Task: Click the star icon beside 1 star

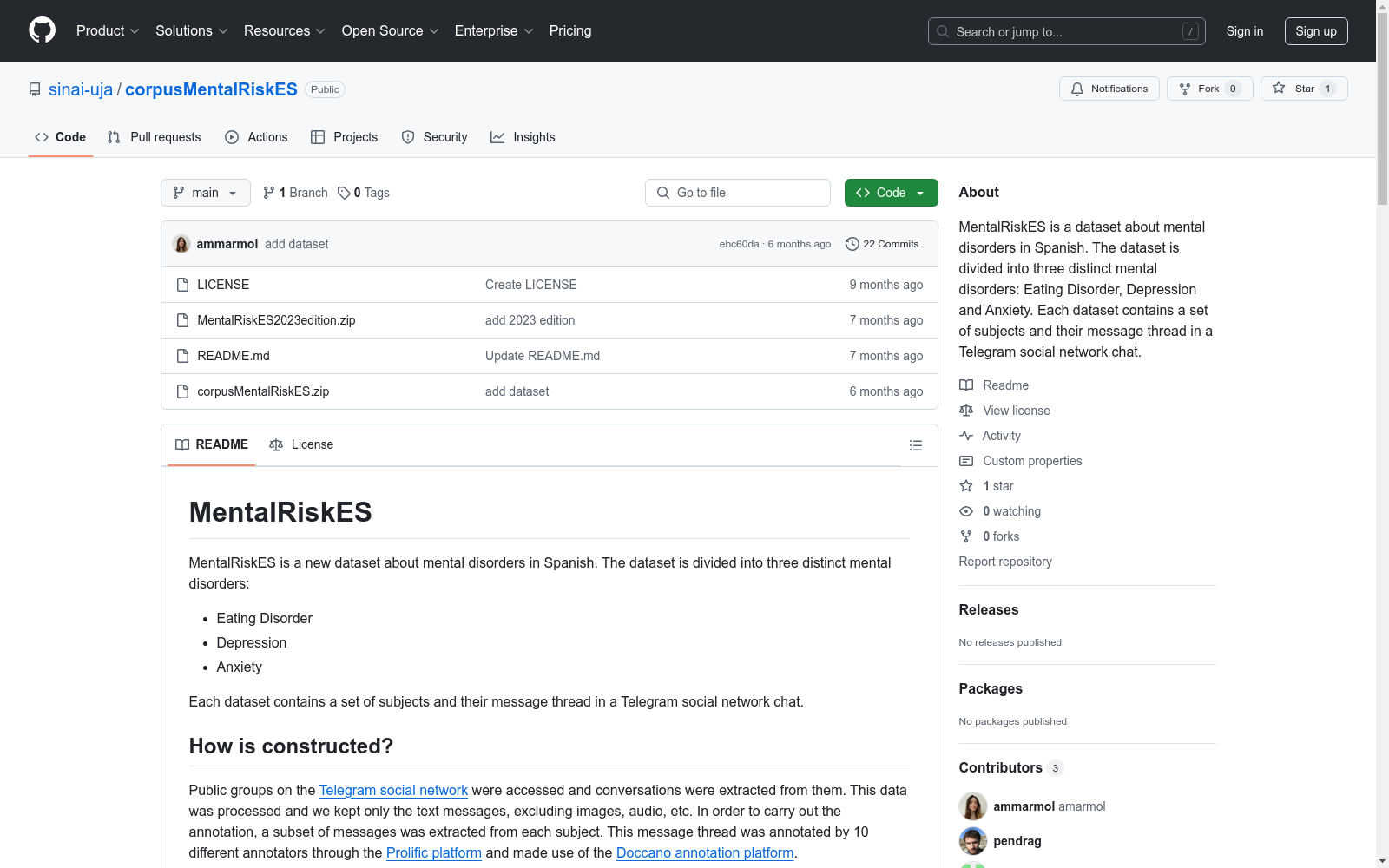Action: [966, 486]
